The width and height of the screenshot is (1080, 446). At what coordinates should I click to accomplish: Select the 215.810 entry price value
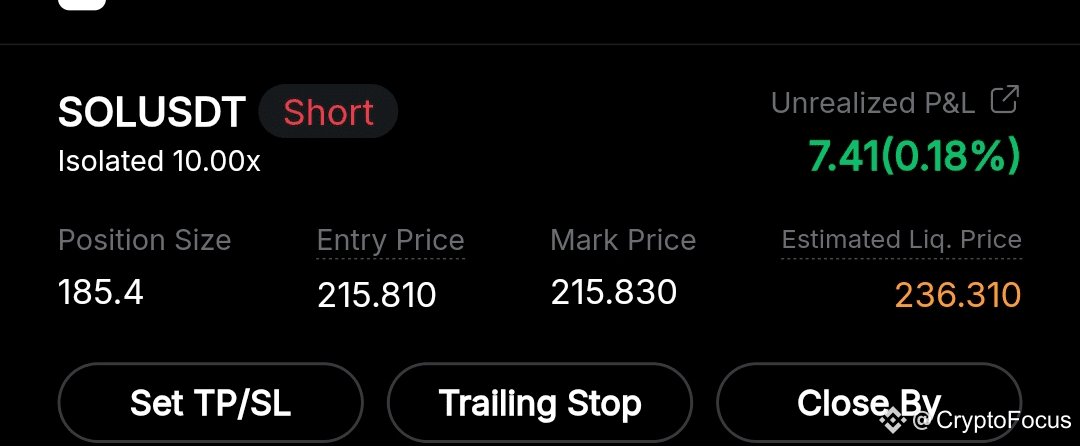click(377, 295)
